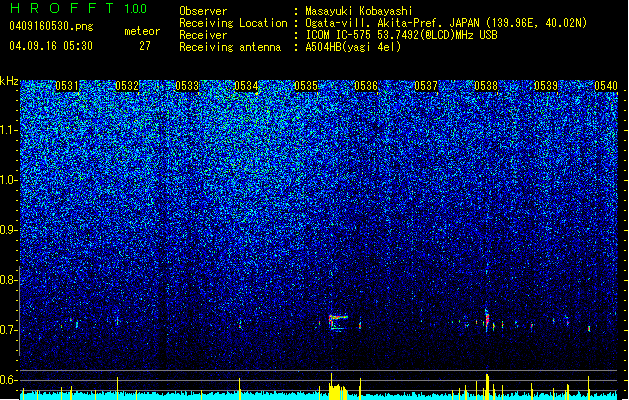Click the 0534 time marker

pos(246,86)
